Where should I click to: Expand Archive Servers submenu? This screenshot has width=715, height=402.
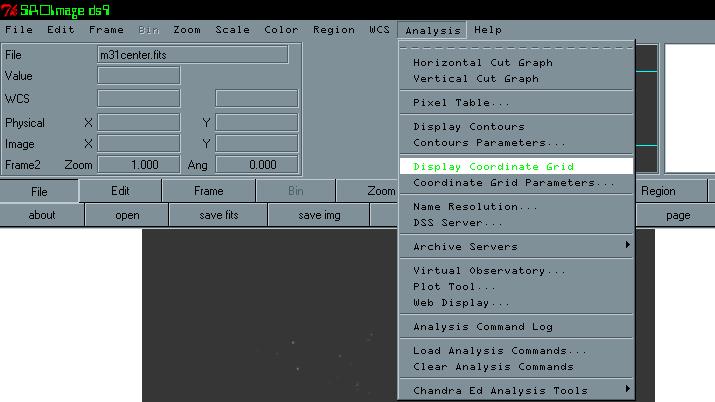coord(517,247)
